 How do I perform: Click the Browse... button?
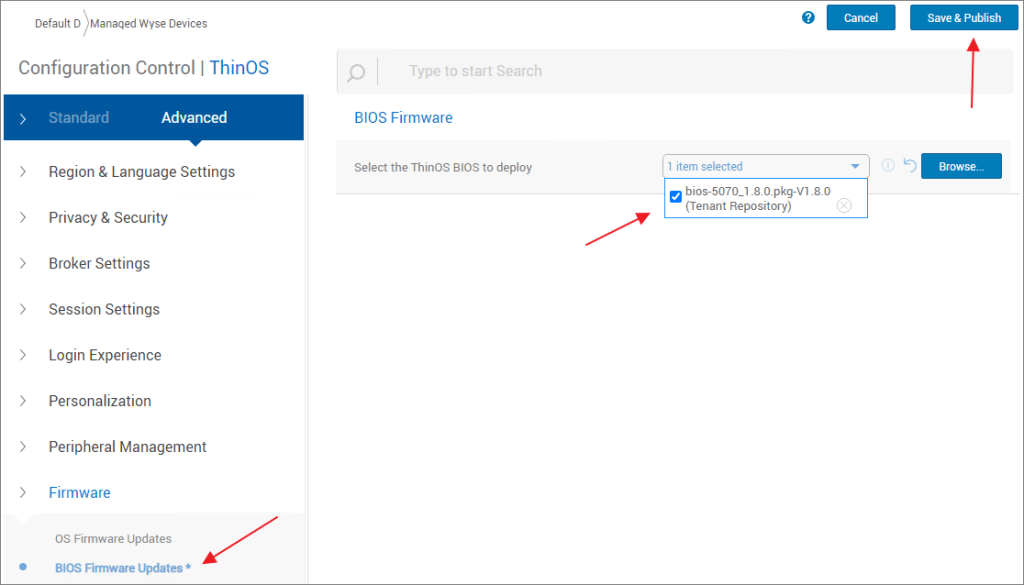(961, 166)
